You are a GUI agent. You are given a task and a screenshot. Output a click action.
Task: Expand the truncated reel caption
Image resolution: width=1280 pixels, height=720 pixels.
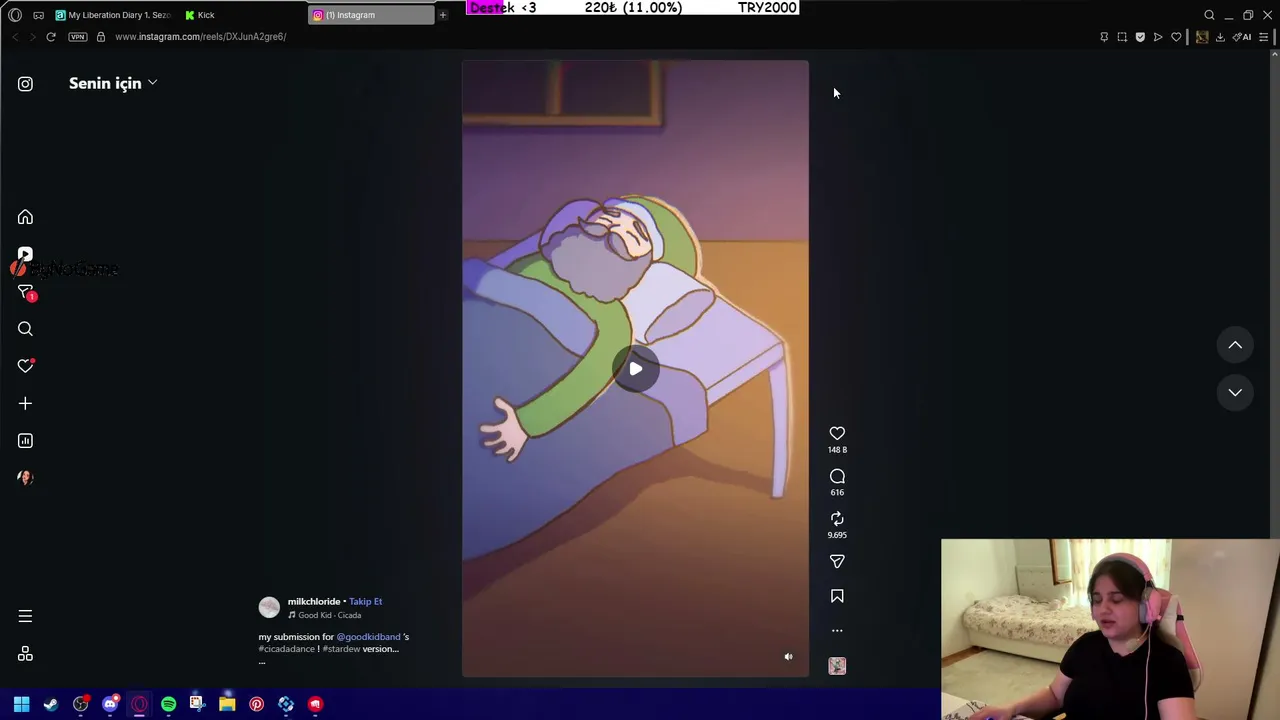[x=262, y=661]
